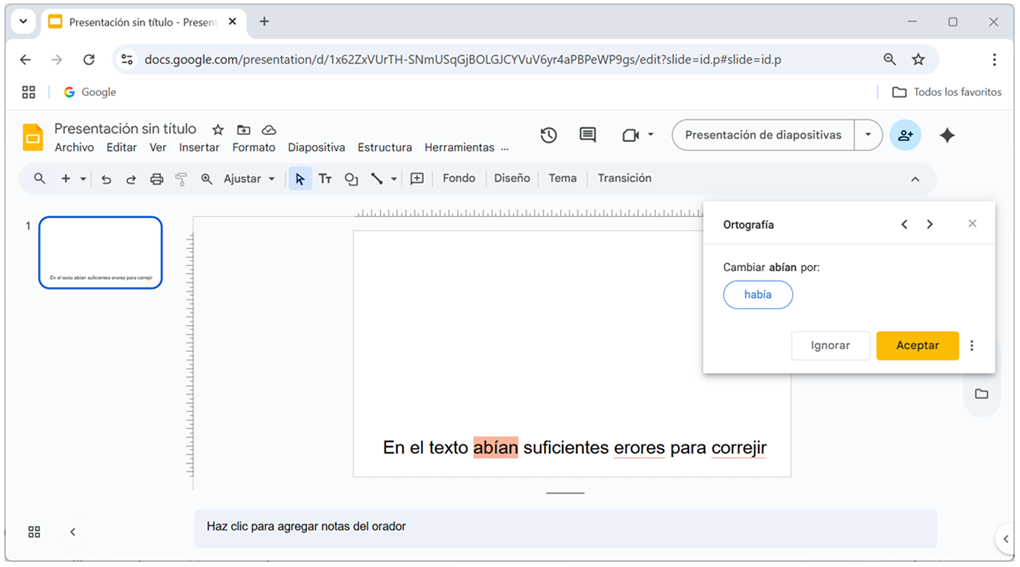This screenshot has height=567, width=1020.
Task: Open the Formato menu
Action: (253, 147)
